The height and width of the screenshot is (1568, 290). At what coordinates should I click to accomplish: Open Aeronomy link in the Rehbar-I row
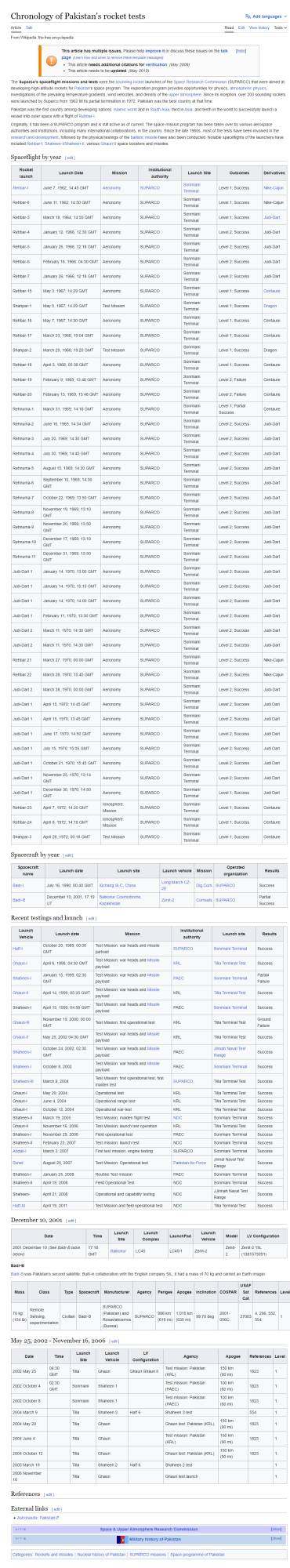(x=112, y=188)
